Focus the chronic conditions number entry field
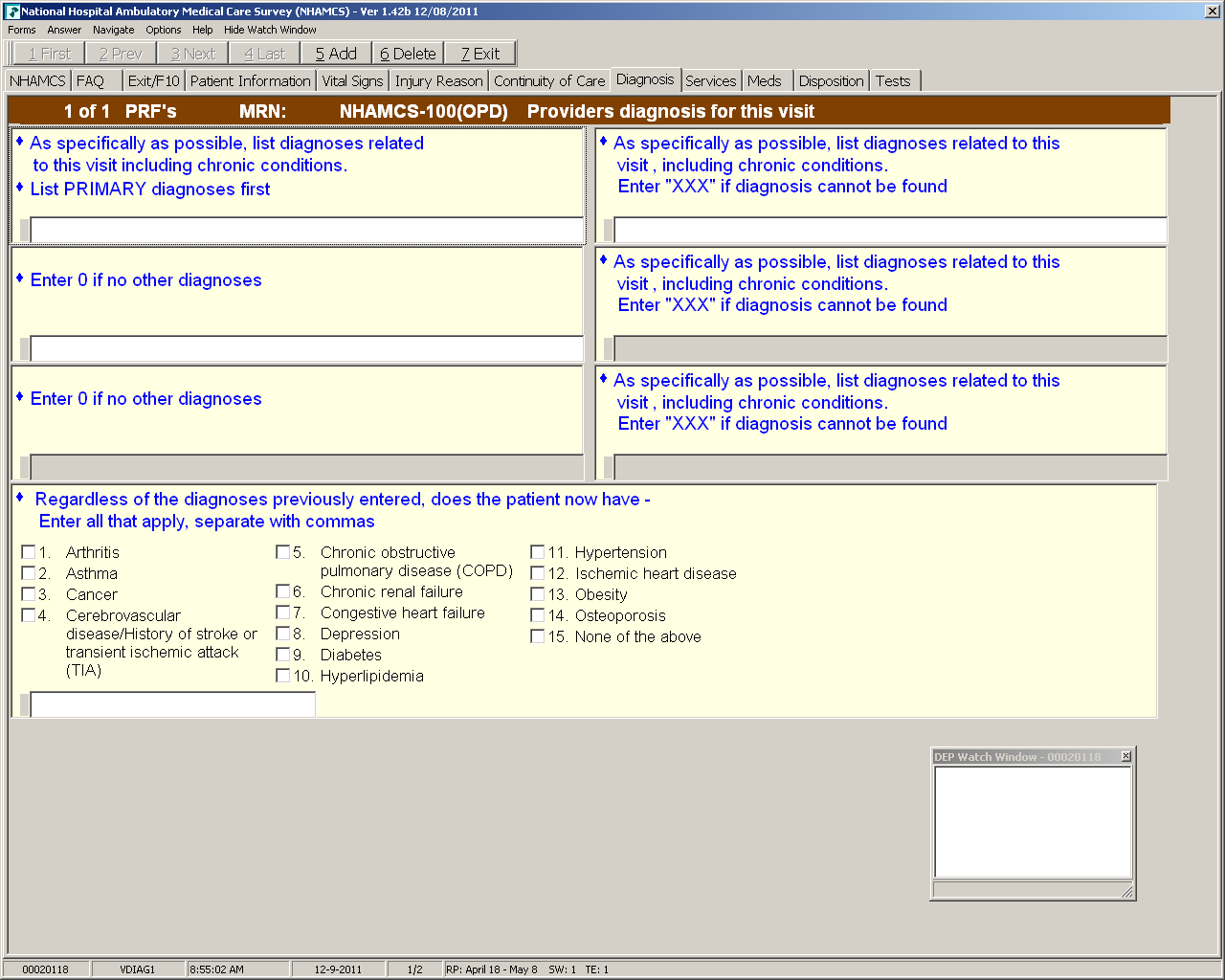This screenshot has width=1225, height=980. click(173, 704)
